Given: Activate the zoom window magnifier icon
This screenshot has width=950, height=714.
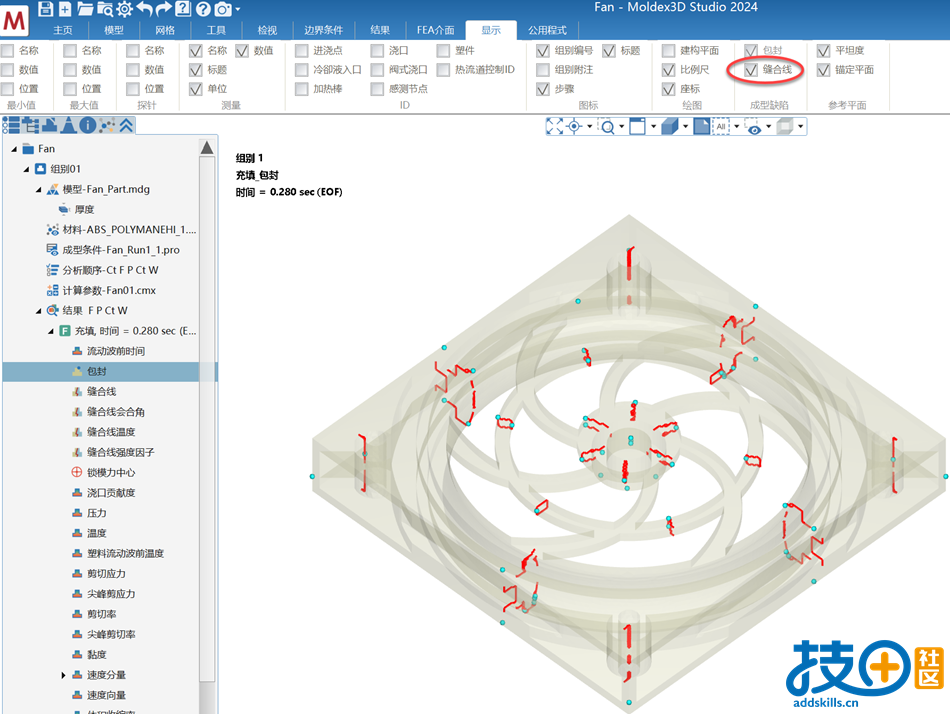Looking at the screenshot, I should pos(606,127).
